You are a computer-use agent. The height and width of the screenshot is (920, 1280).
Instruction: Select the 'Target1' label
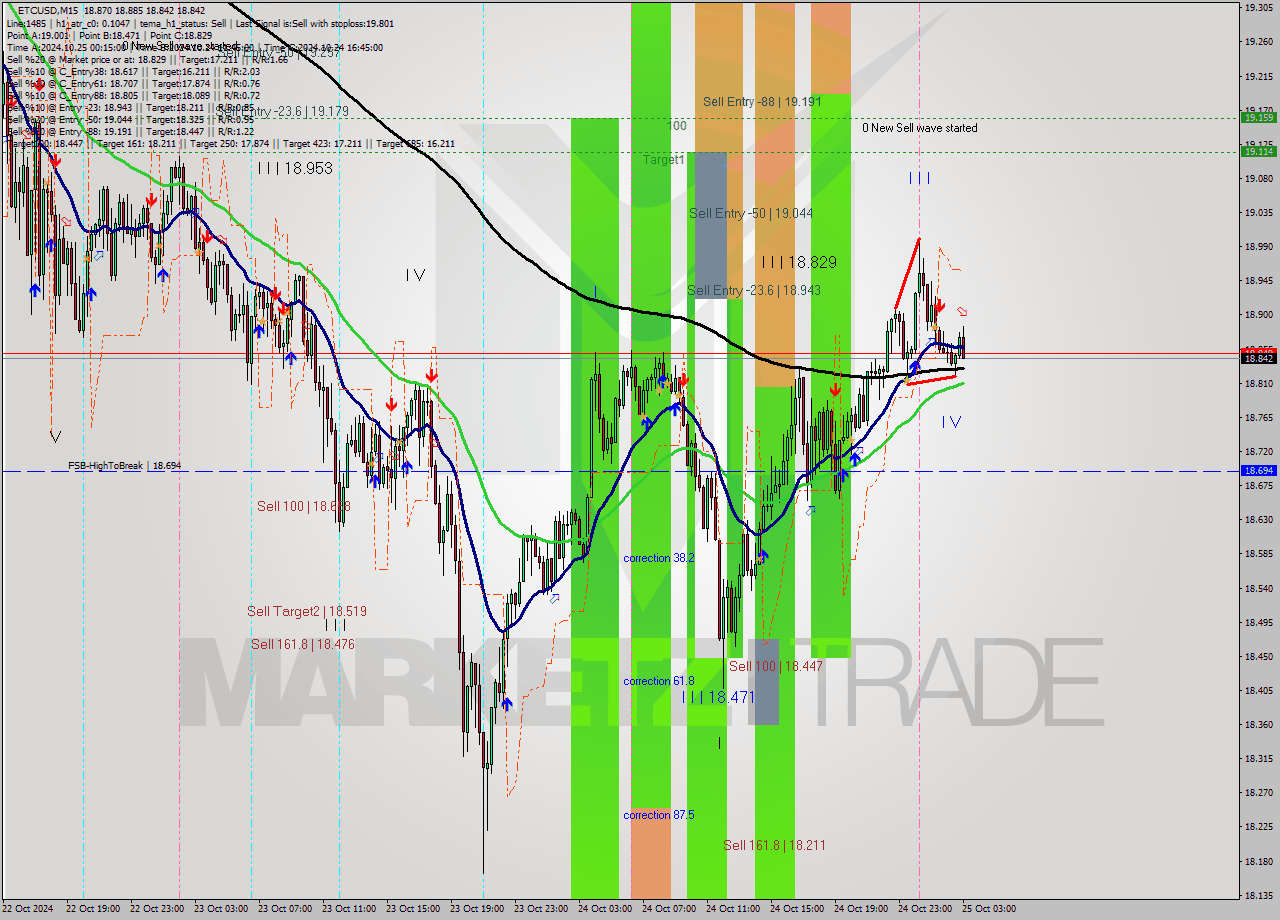pyautogui.click(x=663, y=159)
